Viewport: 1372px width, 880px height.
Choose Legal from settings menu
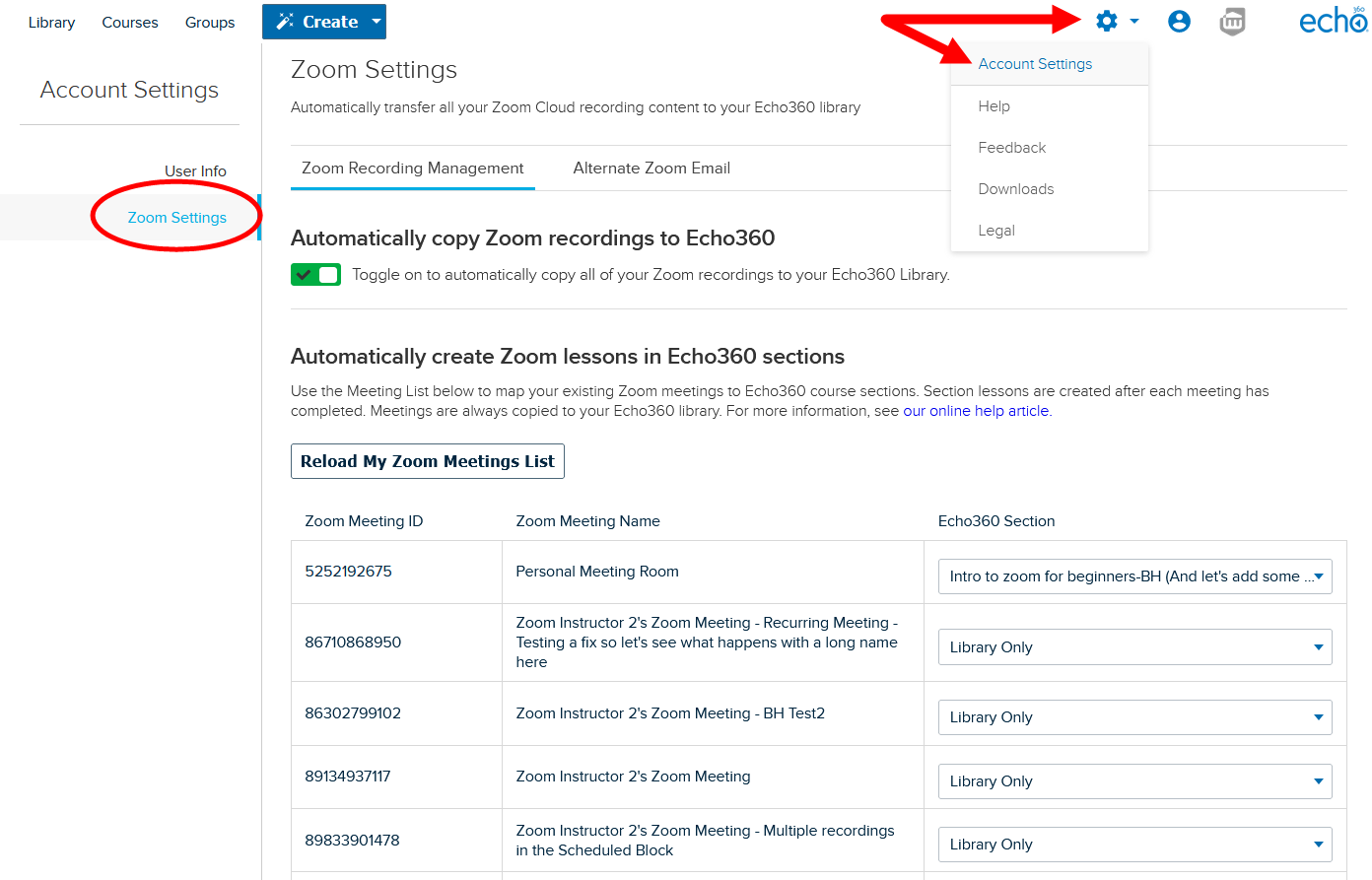click(x=995, y=231)
